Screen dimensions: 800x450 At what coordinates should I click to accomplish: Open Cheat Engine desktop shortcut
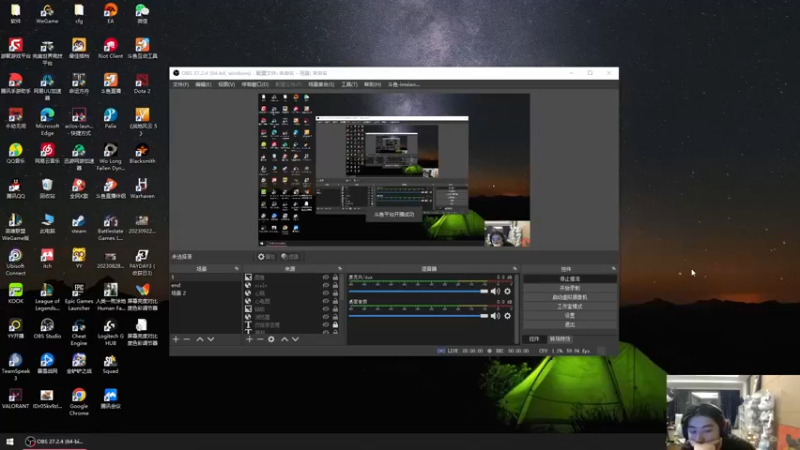coord(79,332)
